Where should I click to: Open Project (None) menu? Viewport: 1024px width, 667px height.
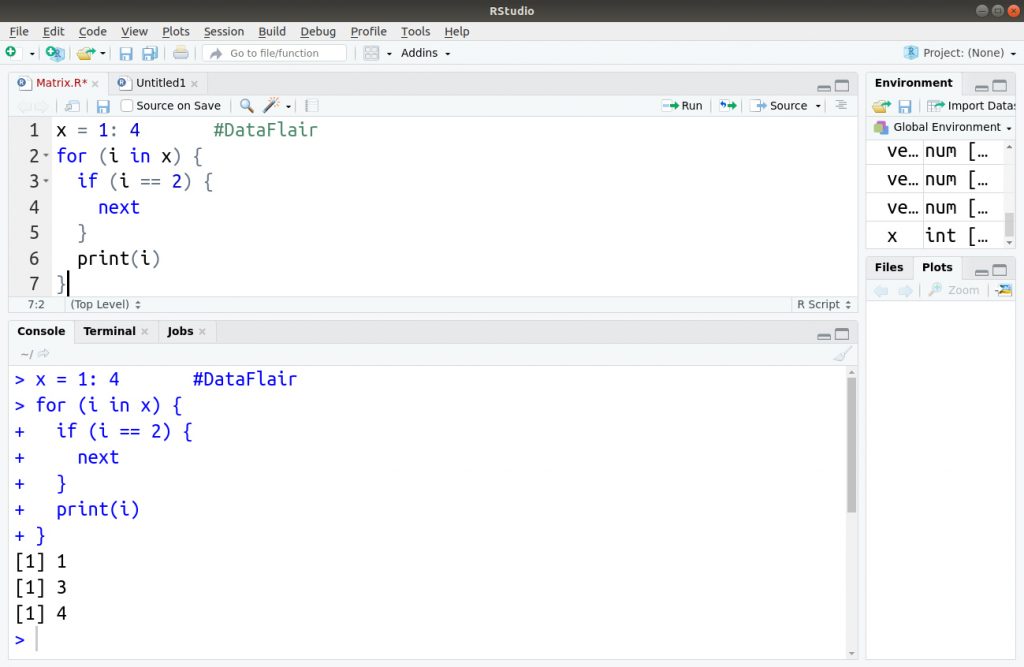[x=960, y=53]
